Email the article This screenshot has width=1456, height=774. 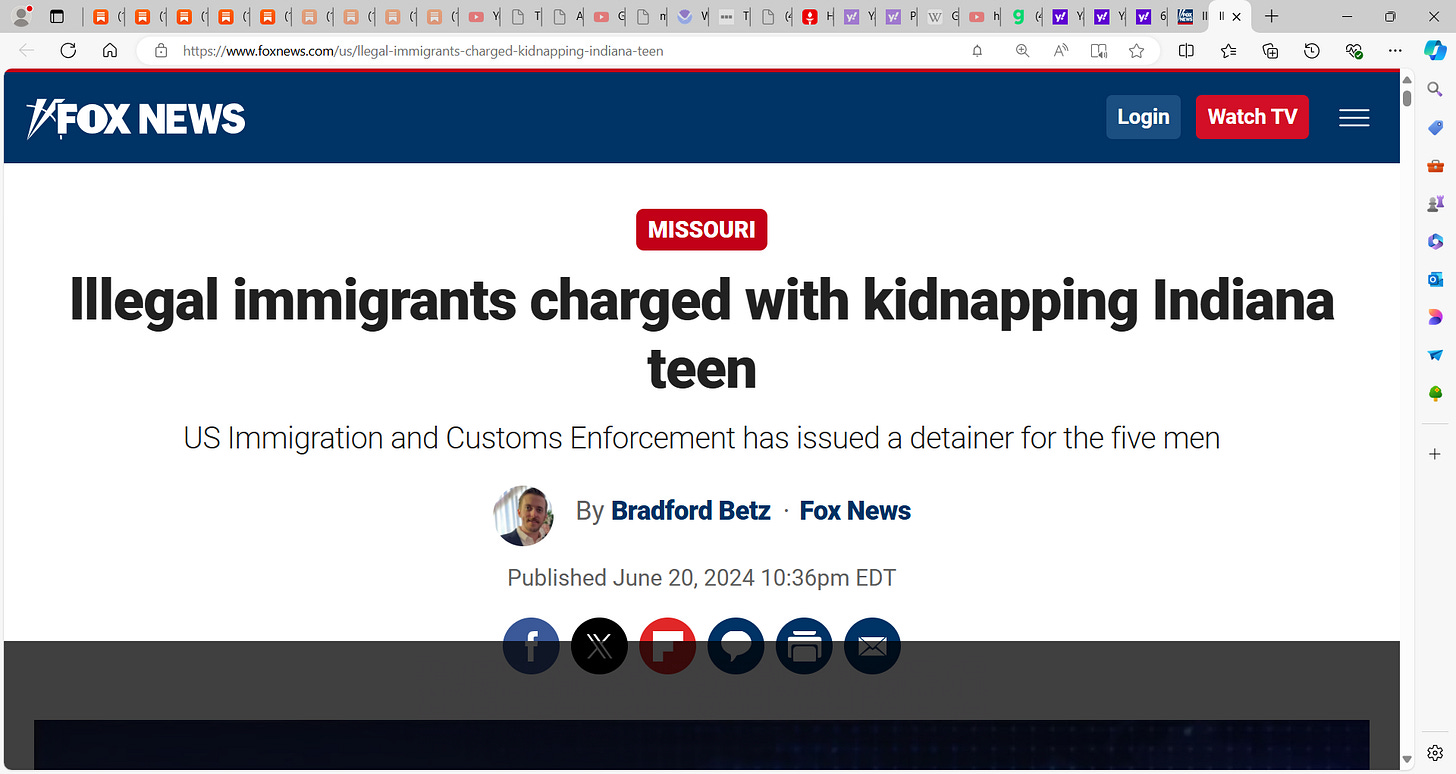point(872,646)
